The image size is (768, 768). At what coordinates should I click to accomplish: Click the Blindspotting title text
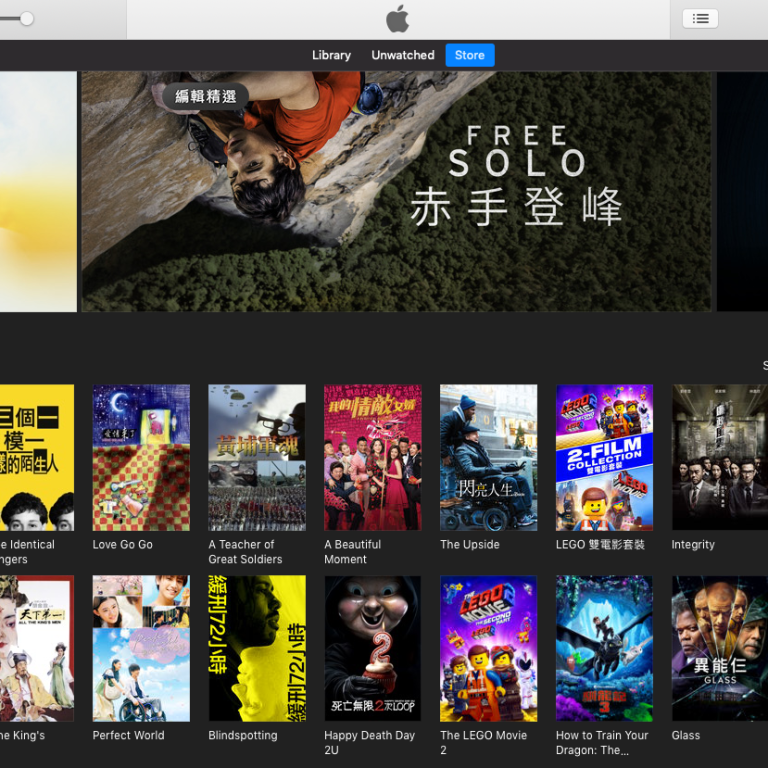(x=243, y=735)
